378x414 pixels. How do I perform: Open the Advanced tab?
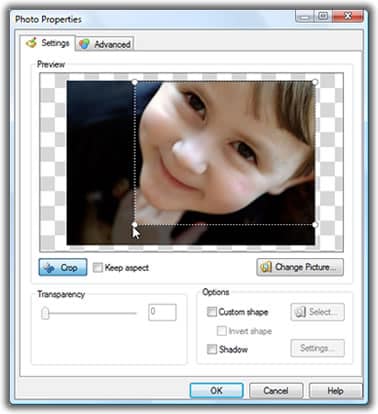[105, 44]
